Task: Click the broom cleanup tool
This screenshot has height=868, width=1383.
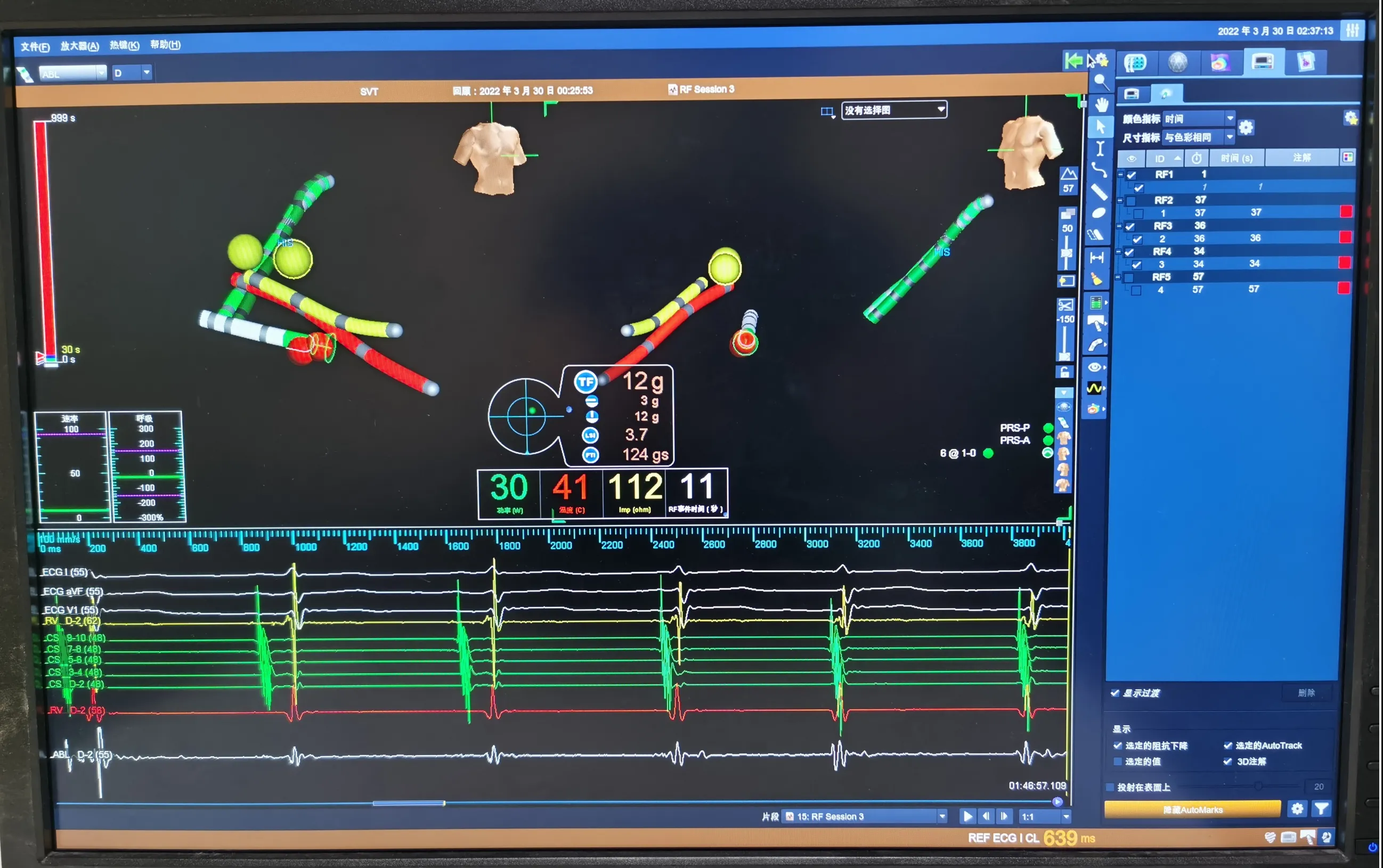Action: tap(1096, 279)
